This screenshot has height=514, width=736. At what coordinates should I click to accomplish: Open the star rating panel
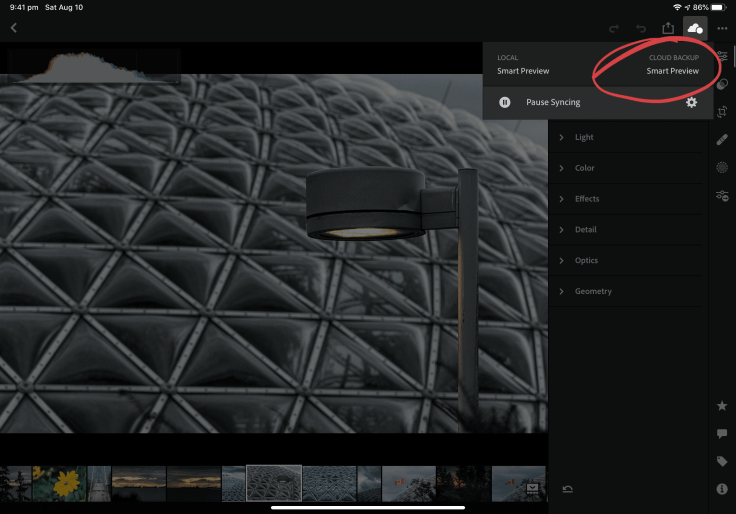(722, 406)
